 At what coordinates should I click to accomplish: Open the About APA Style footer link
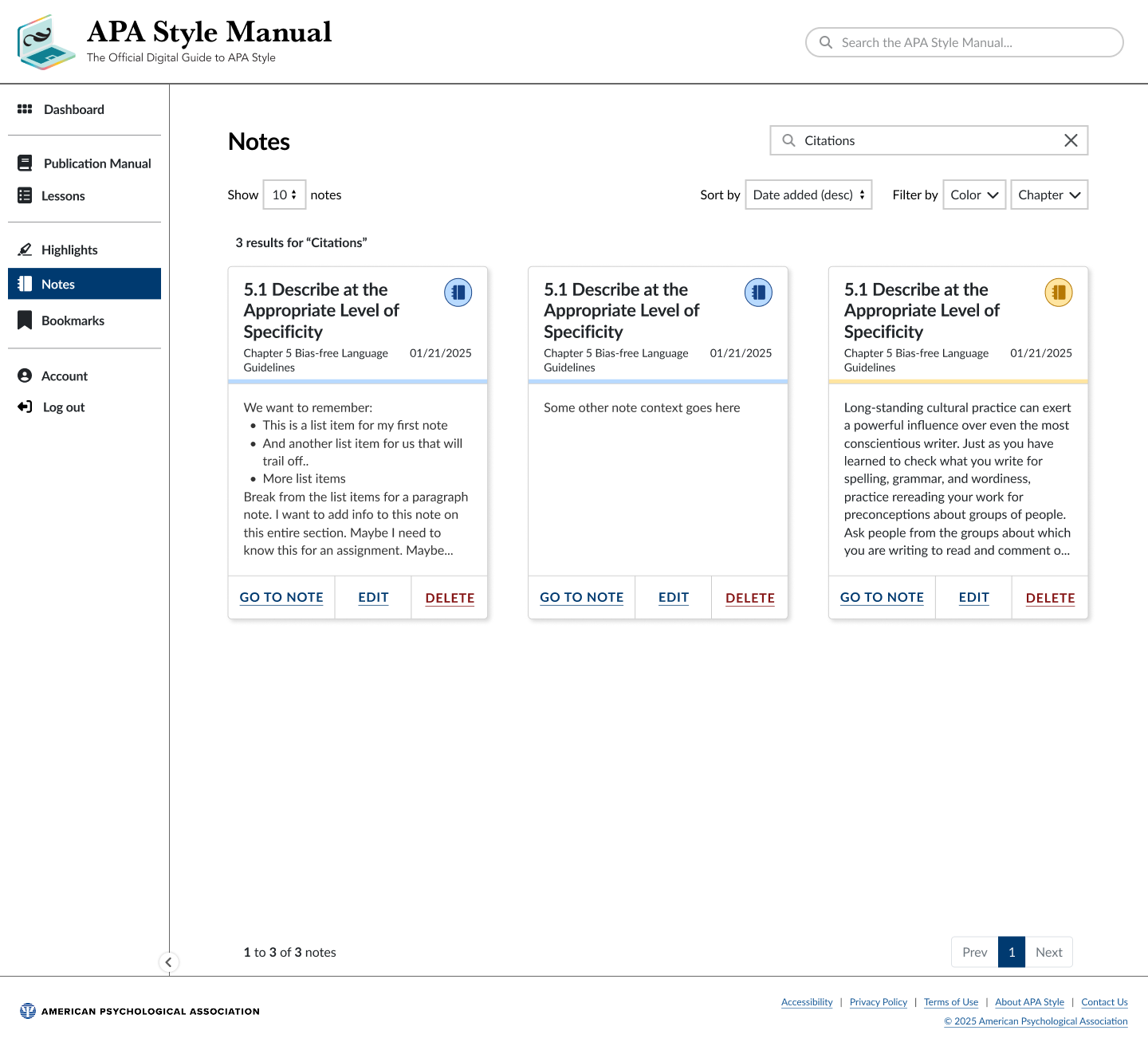1029,1002
